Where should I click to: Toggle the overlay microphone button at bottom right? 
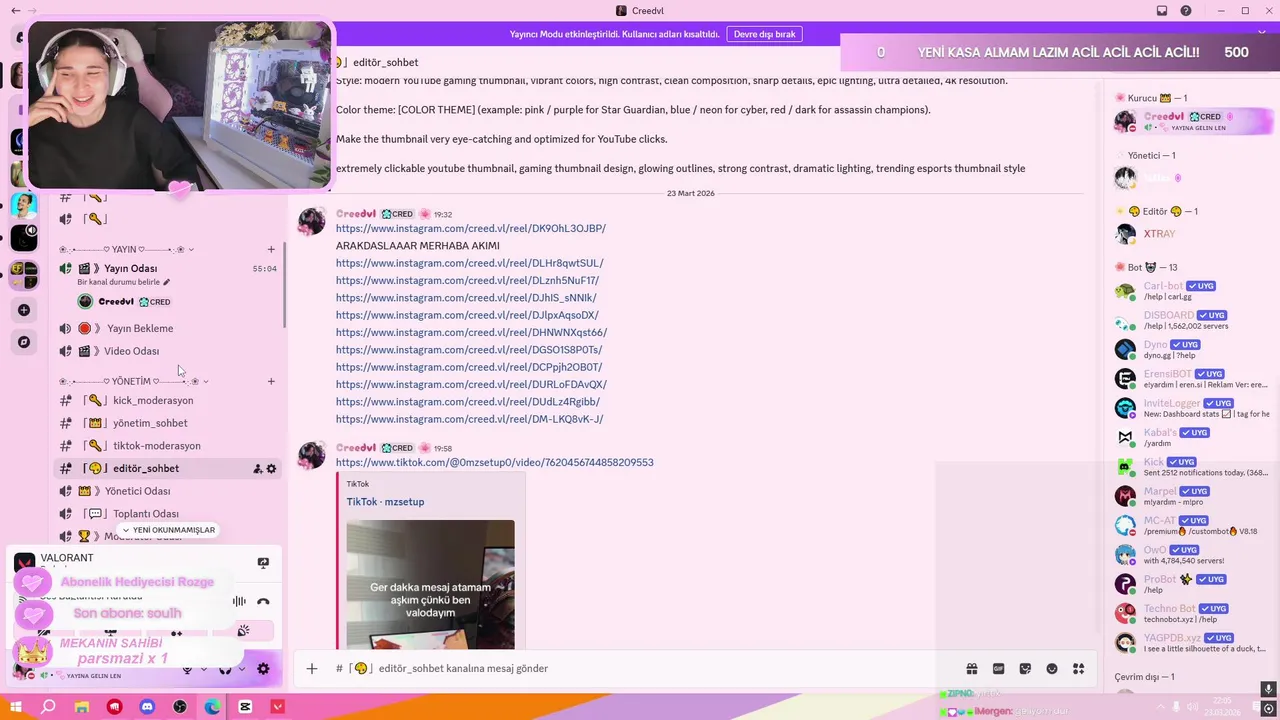click(1269, 689)
